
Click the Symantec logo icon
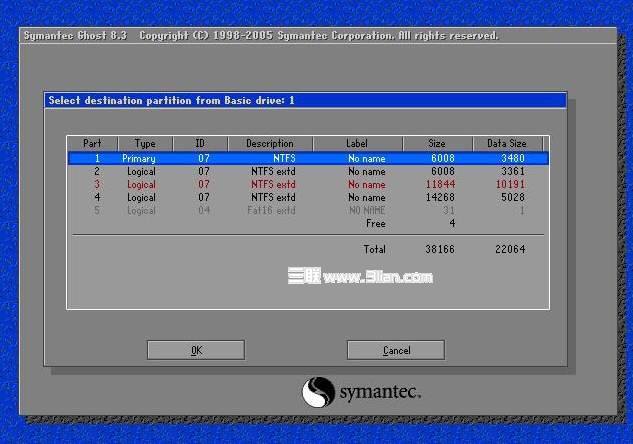pos(318,392)
